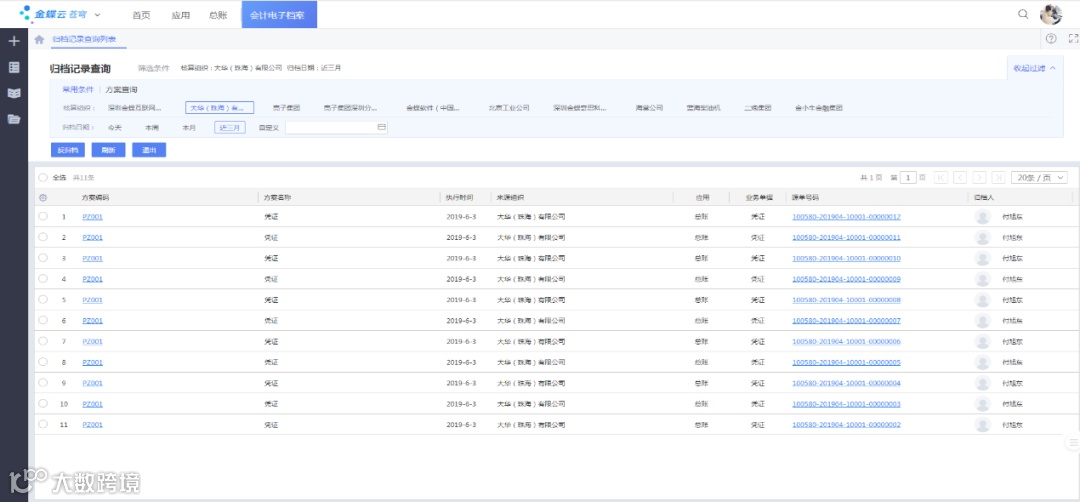The height and width of the screenshot is (502, 1080).
Task: Click the 反归档 button
Action: coord(68,149)
